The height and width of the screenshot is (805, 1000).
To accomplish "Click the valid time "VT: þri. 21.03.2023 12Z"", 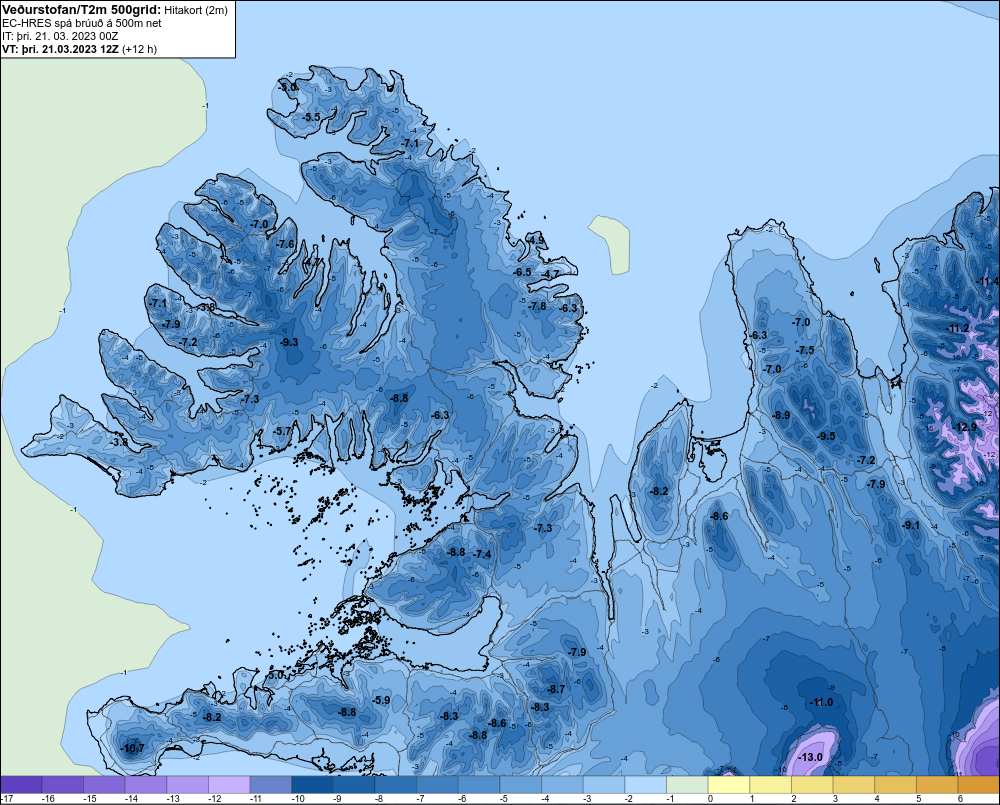I will point(60,49).
